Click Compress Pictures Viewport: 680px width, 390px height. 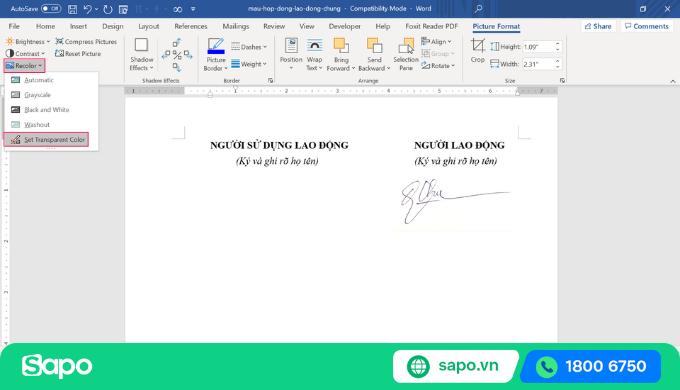(86, 42)
